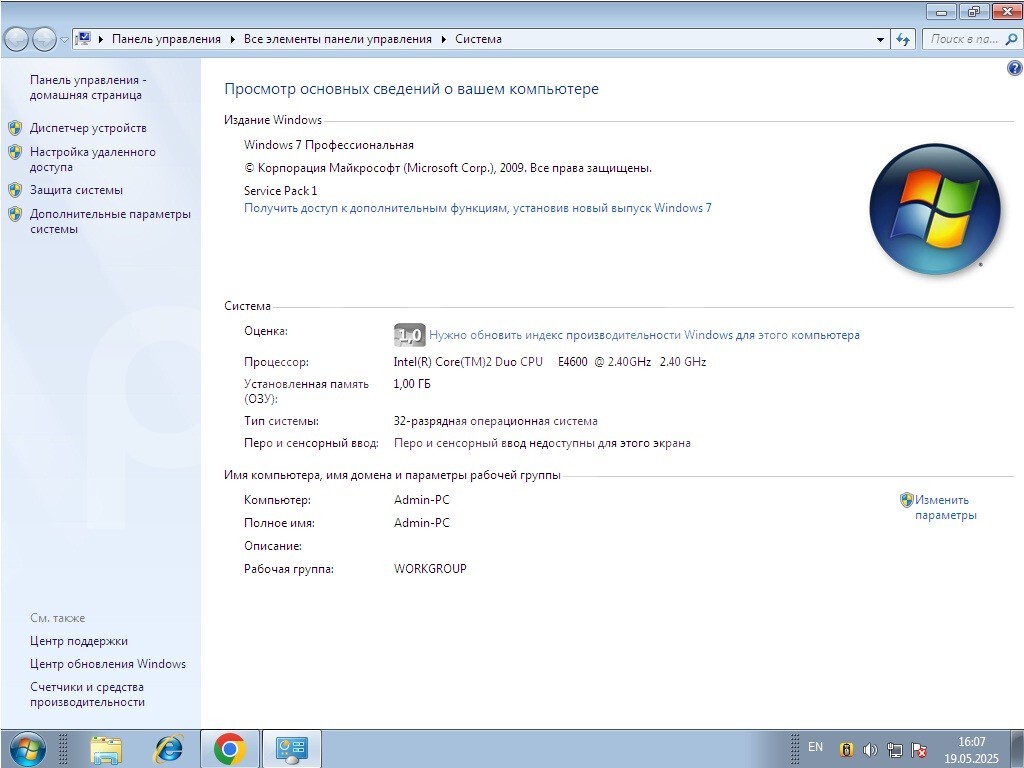The height and width of the screenshot is (768, 1024).
Task: Click the help question mark icon
Action: point(1015,69)
